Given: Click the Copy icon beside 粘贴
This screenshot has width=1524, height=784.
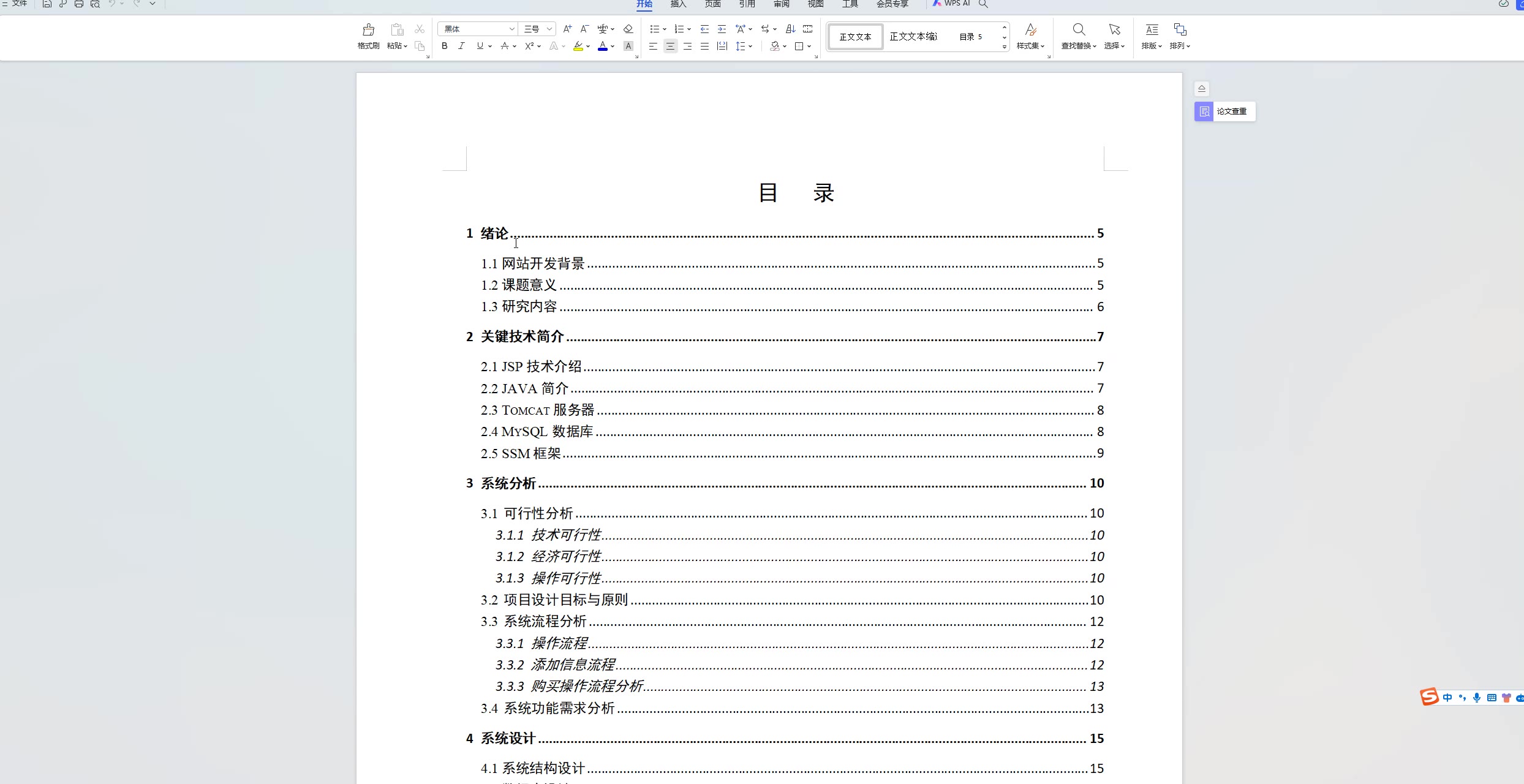Looking at the screenshot, I should coord(420,46).
